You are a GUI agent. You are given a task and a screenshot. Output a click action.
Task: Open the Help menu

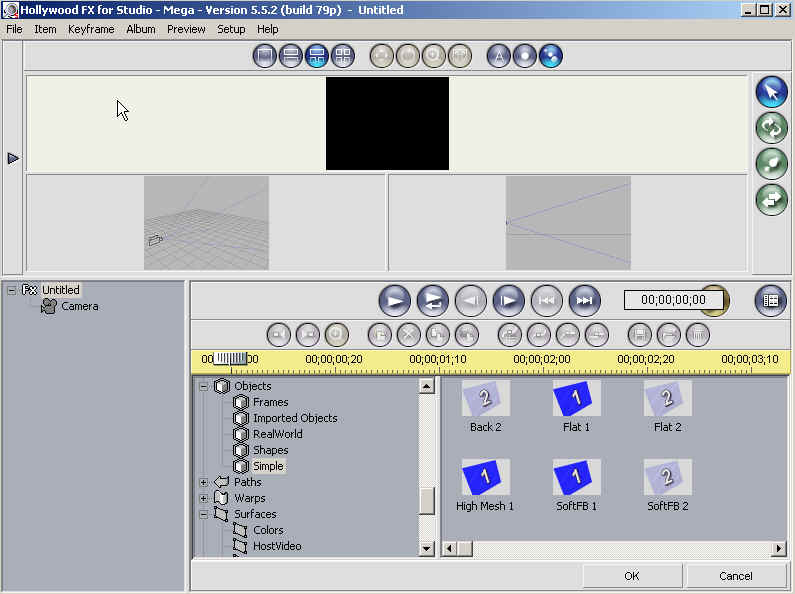[268, 29]
